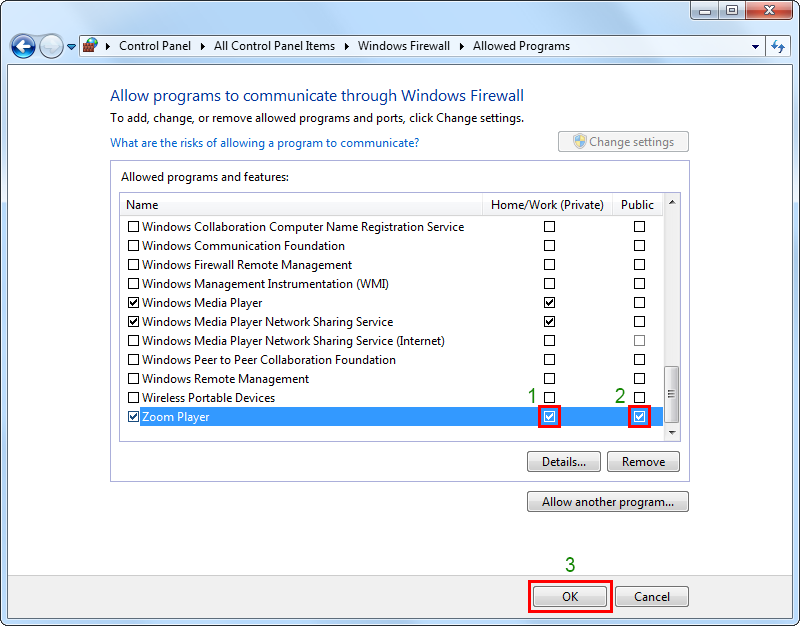Click the programs list scrollbar thumb
The height and width of the screenshot is (626, 800).
click(x=672, y=394)
